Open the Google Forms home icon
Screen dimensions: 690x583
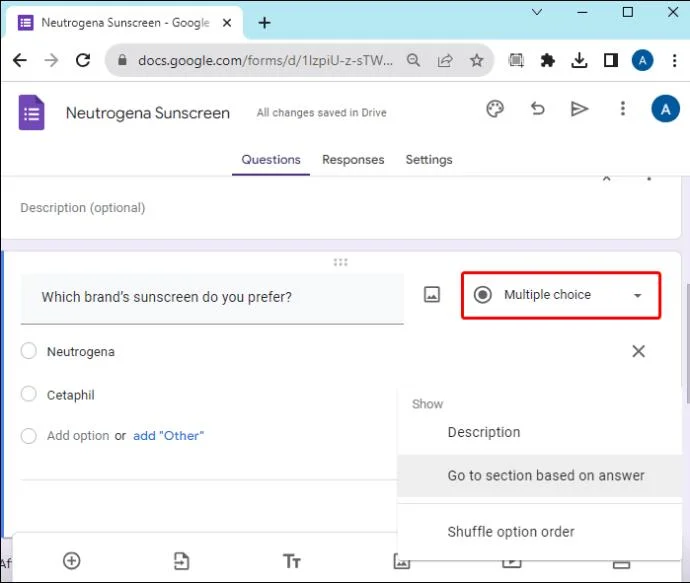tap(31, 113)
